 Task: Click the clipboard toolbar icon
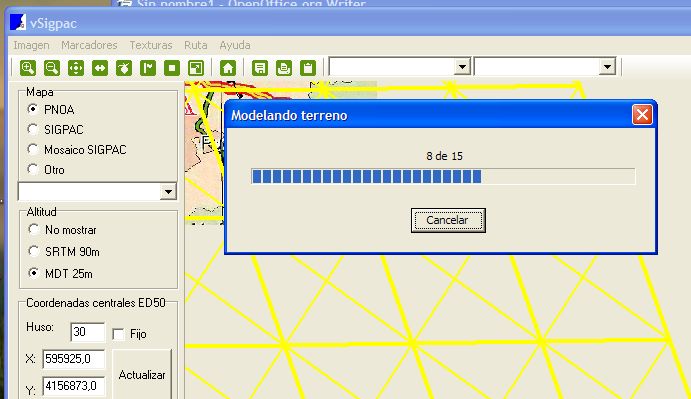(x=308, y=68)
